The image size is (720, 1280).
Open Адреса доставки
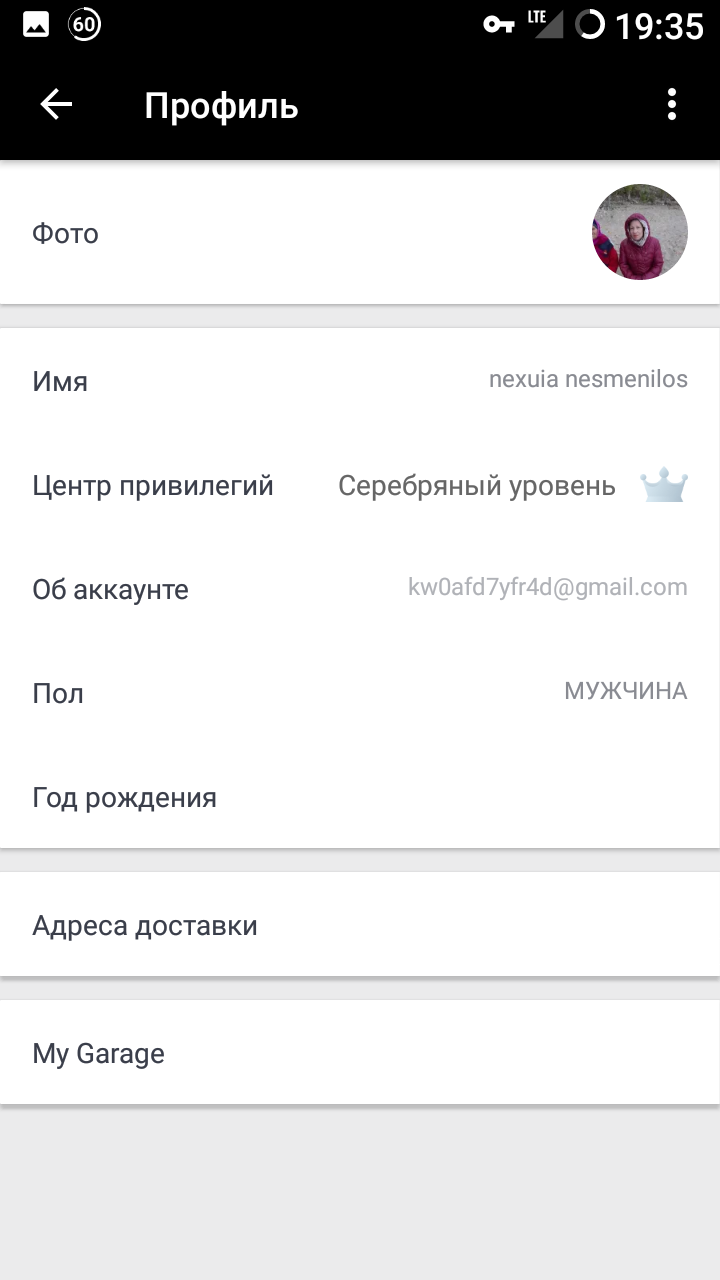pyautogui.click(x=360, y=925)
